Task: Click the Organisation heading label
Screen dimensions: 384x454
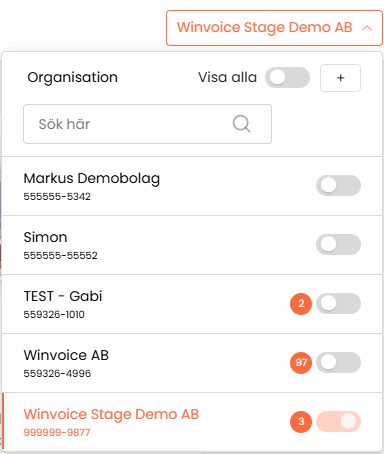Action: coord(72,77)
